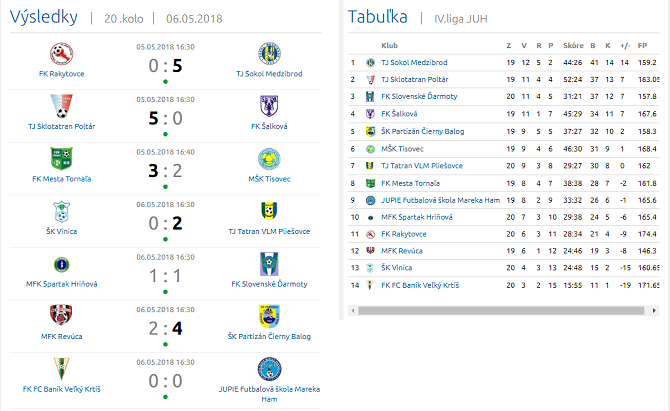
Task: Open the 3 : 2 Tornaľa–Tisovec match score
Action: 165,170
